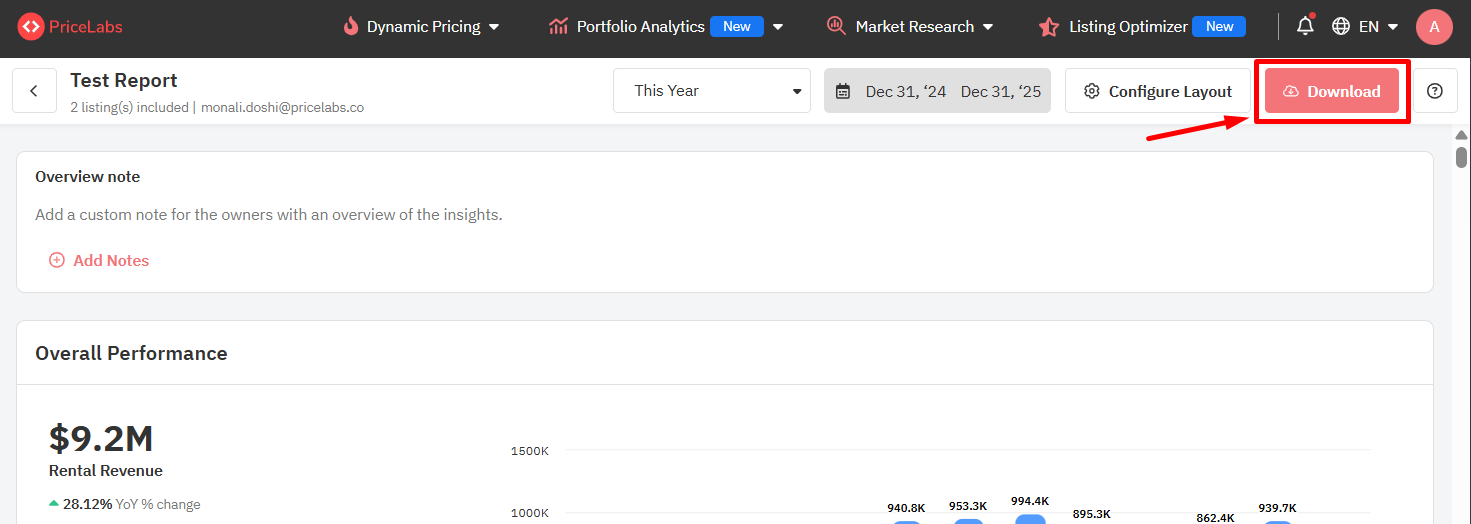The width and height of the screenshot is (1471, 524).
Task: Click the calendar icon in date range
Action: [843, 92]
